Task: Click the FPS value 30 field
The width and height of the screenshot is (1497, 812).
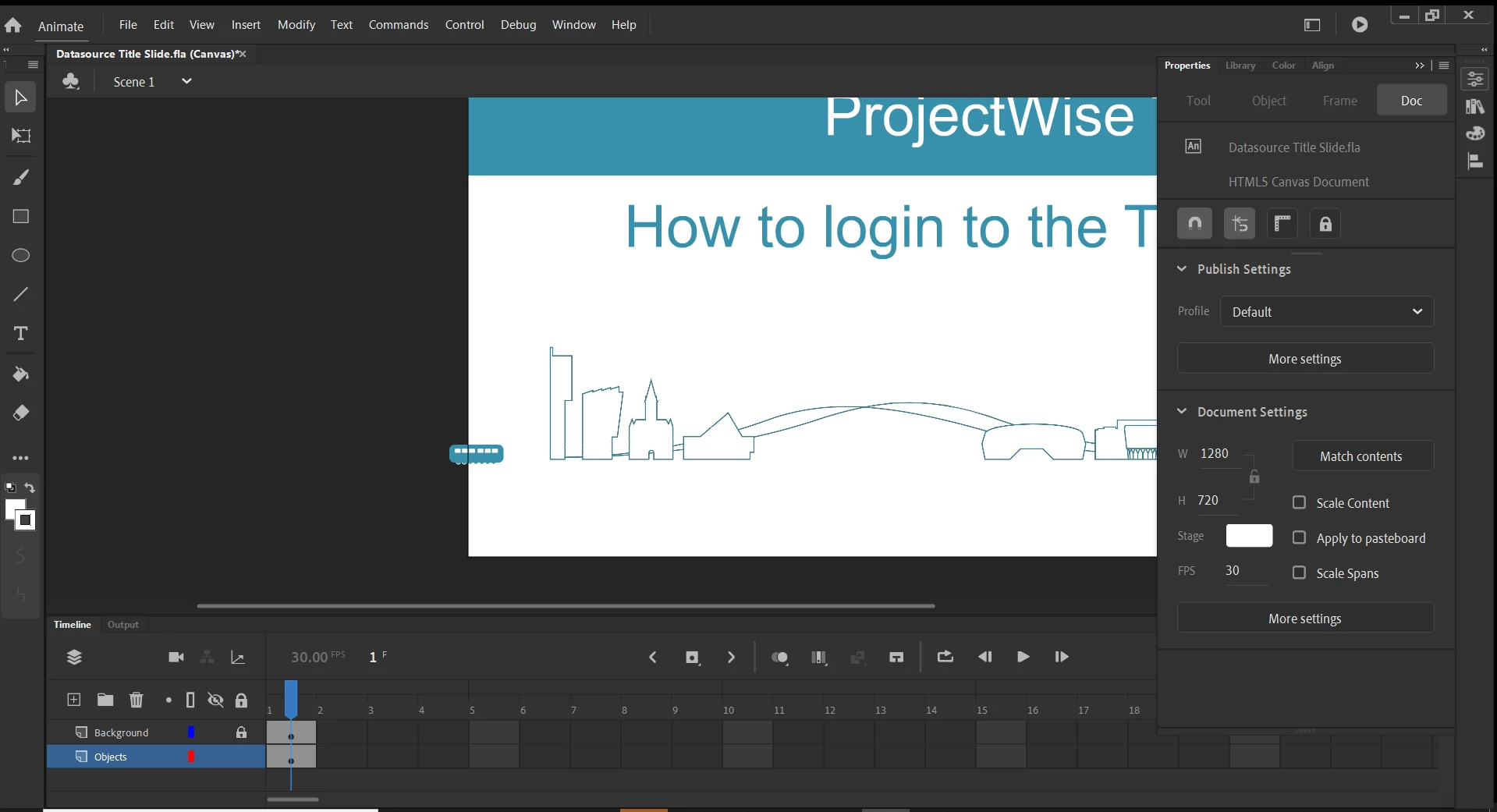Action: pos(1246,571)
